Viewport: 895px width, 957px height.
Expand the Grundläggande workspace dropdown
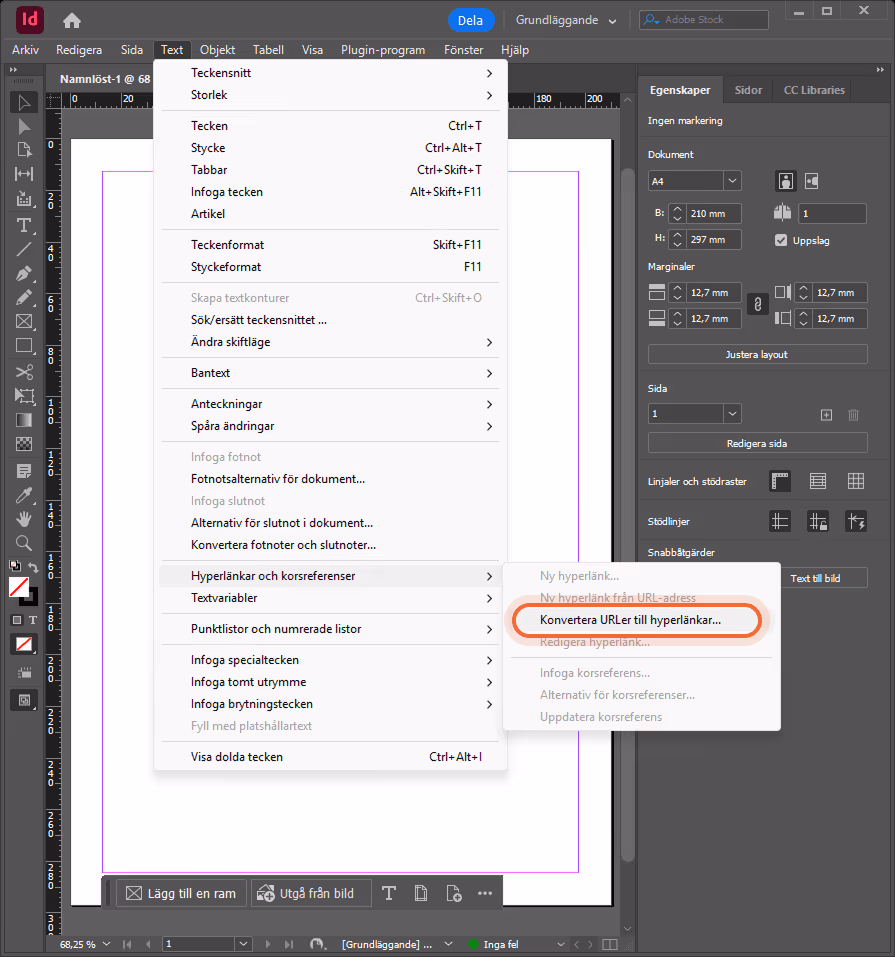(x=565, y=20)
